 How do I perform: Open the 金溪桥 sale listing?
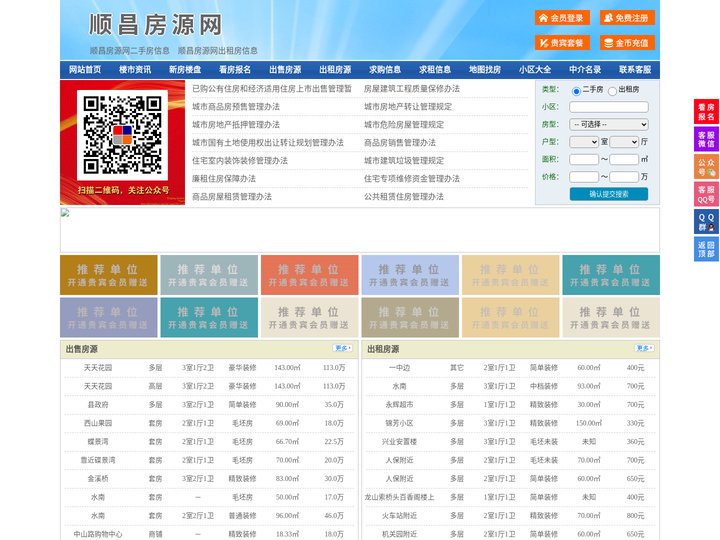tap(98, 479)
